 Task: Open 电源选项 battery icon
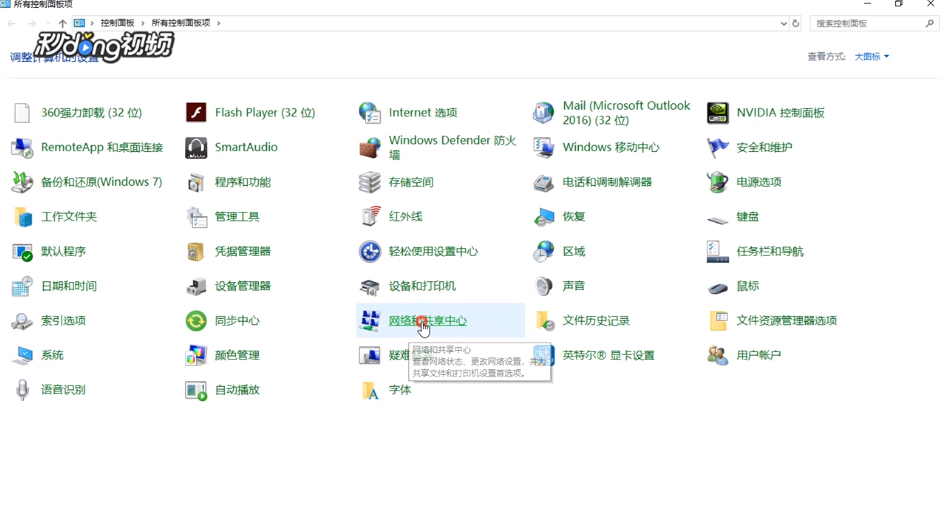[x=718, y=182]
